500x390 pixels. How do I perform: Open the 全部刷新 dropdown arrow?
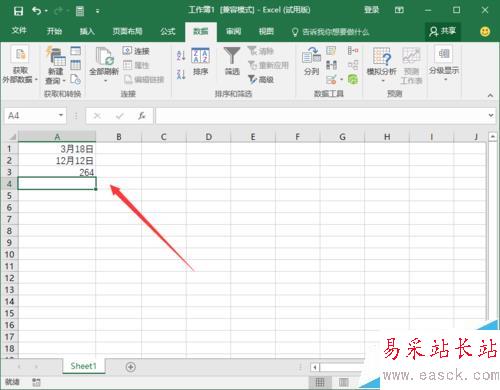(105, 80)
